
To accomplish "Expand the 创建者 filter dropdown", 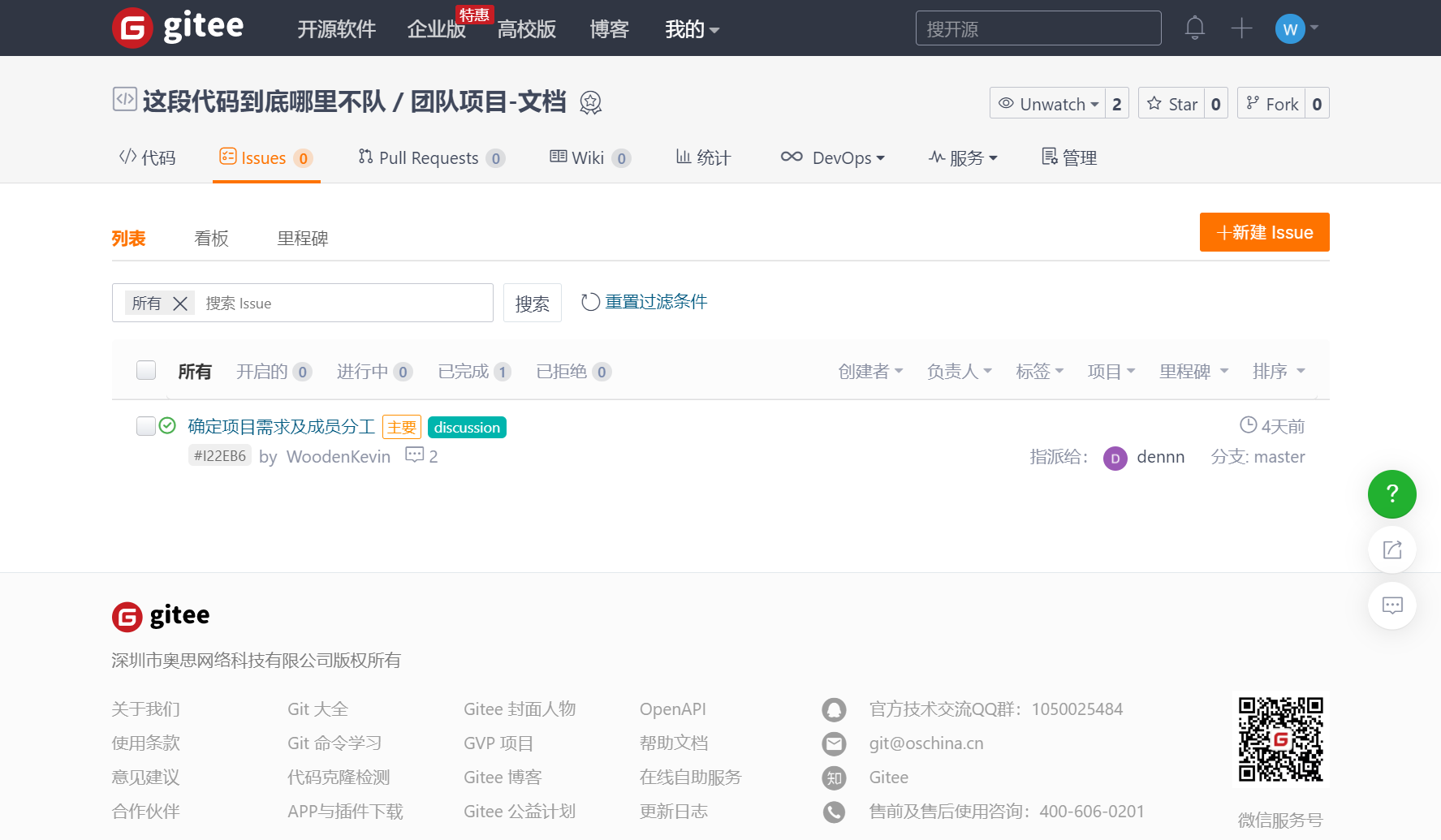I will [x=870, y=371].
